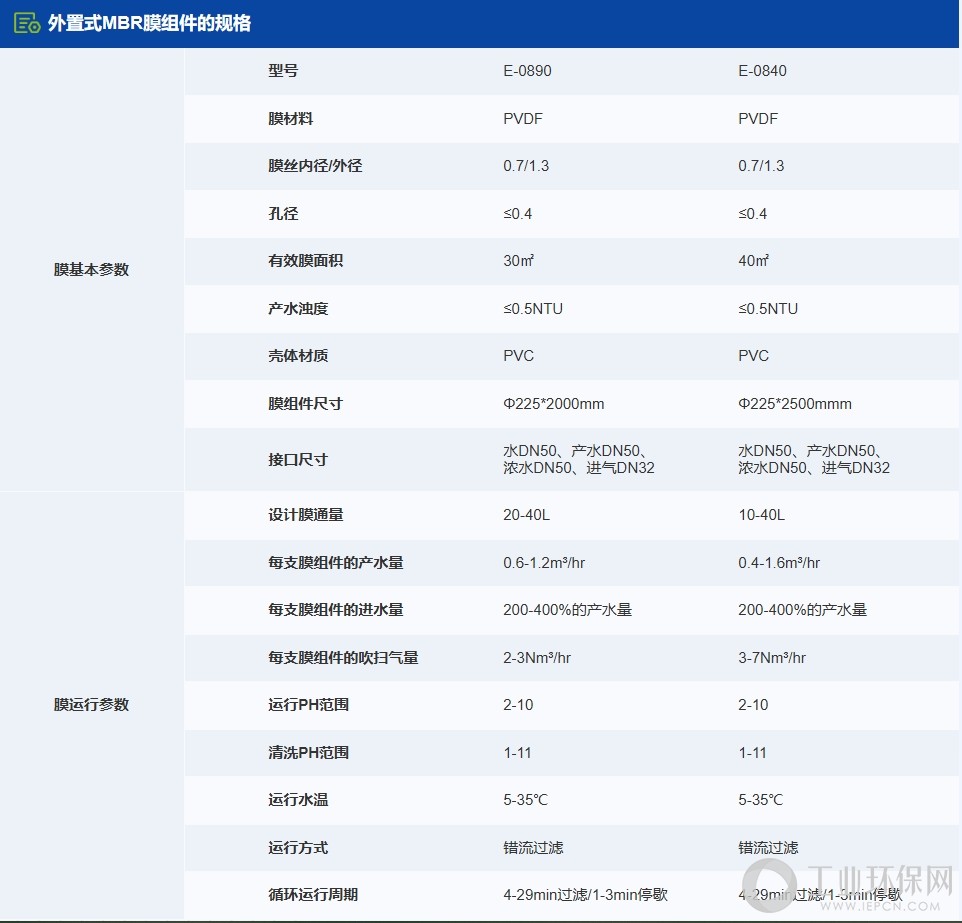Click the 每支膜组件的进水量 row label
962x923 pixels.
335,610
